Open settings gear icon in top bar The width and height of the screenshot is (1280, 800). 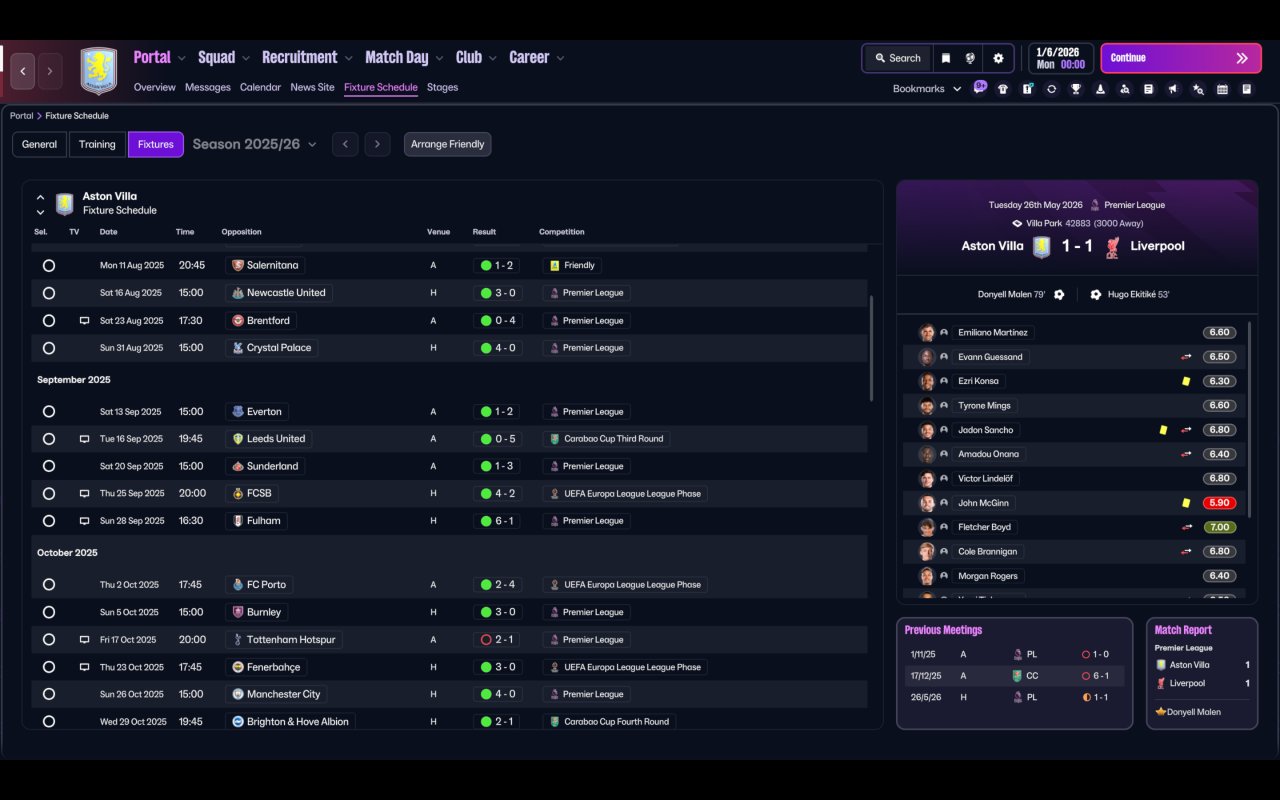coord(998,58)
